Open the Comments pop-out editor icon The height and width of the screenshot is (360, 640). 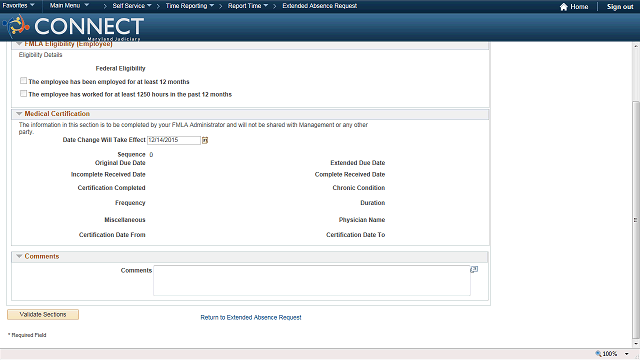(x=474, y=269)
